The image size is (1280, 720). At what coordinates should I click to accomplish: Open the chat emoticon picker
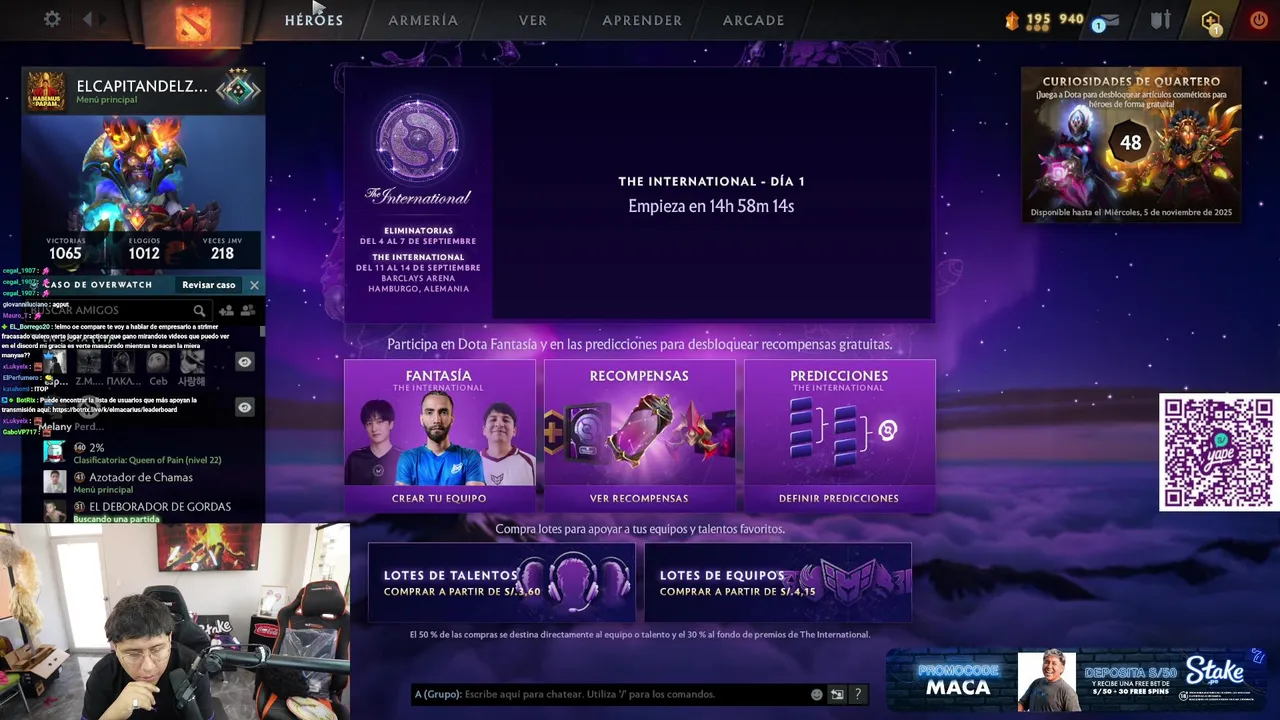point(817,694)
